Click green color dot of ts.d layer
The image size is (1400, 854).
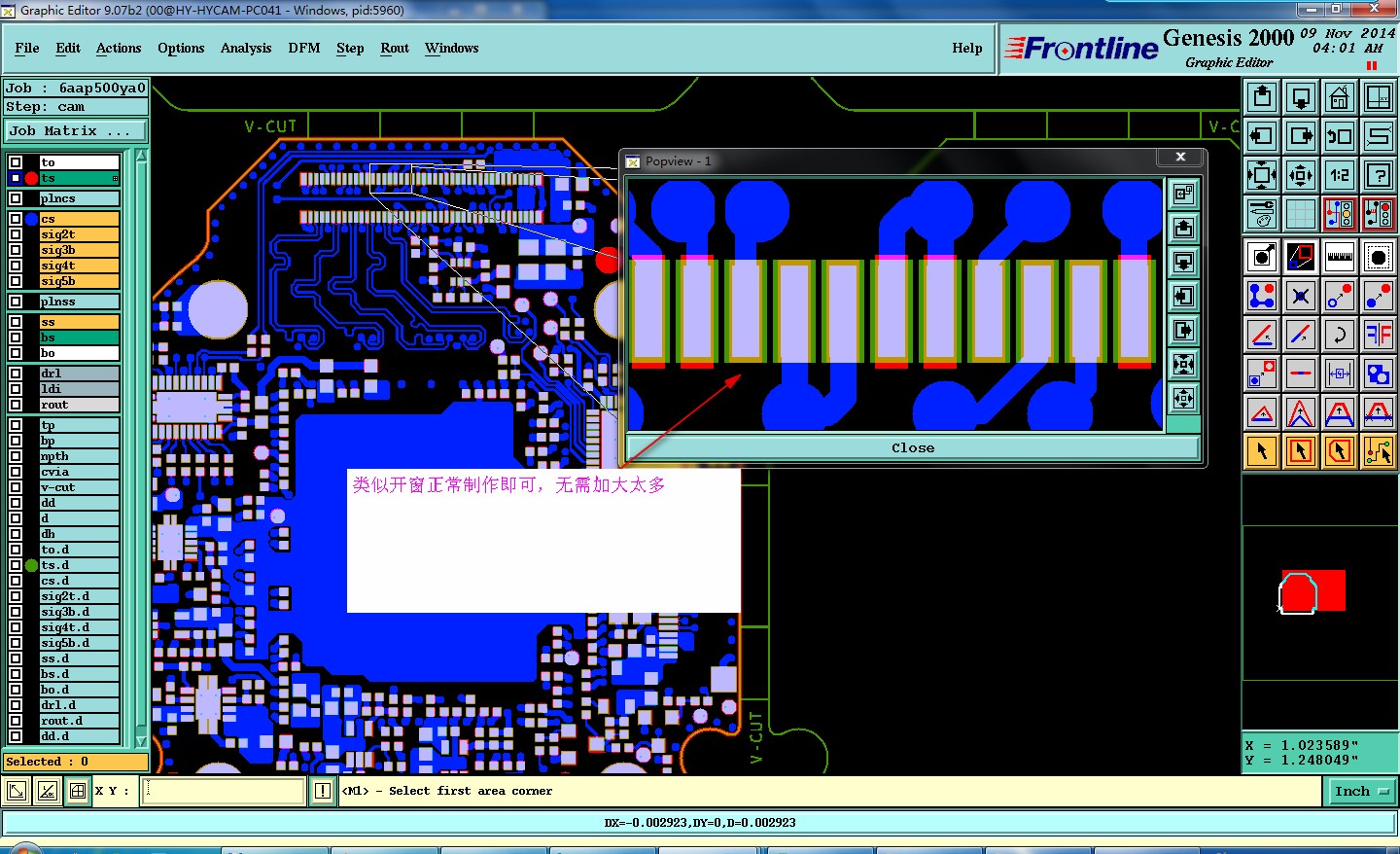[31, 565]
